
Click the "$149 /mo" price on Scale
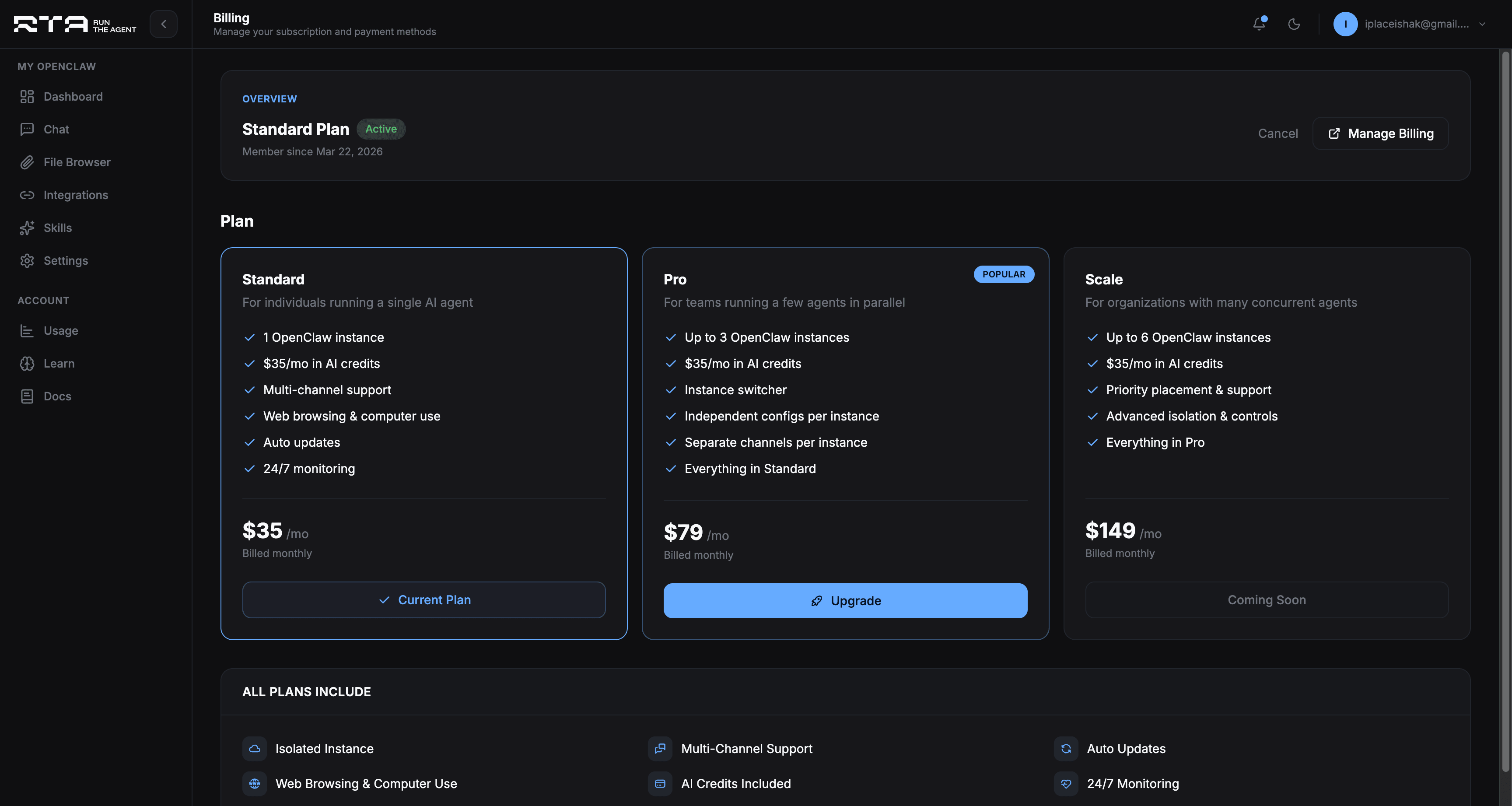[1123, 531]
